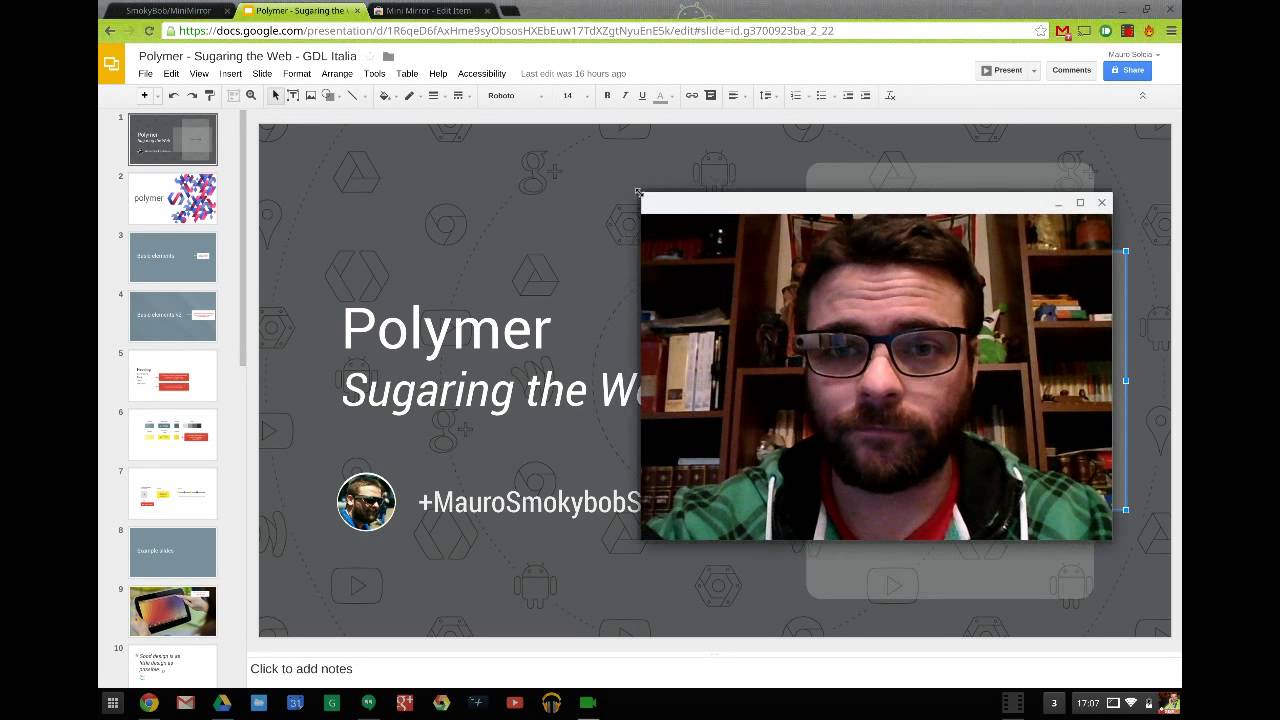1280x720 pixels.
Task: Open the new slide layout dropdown arrow
Action: (x=157, y=96)
